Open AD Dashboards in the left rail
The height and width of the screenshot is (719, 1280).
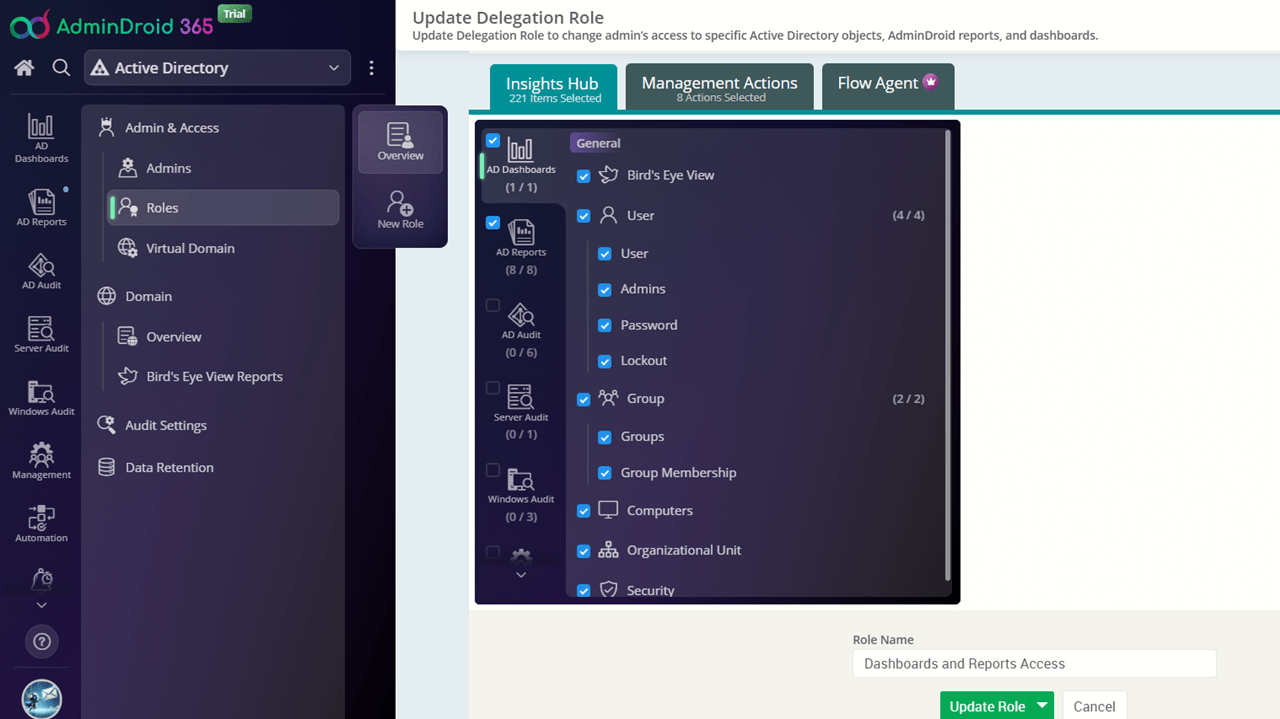coord(41,137)
